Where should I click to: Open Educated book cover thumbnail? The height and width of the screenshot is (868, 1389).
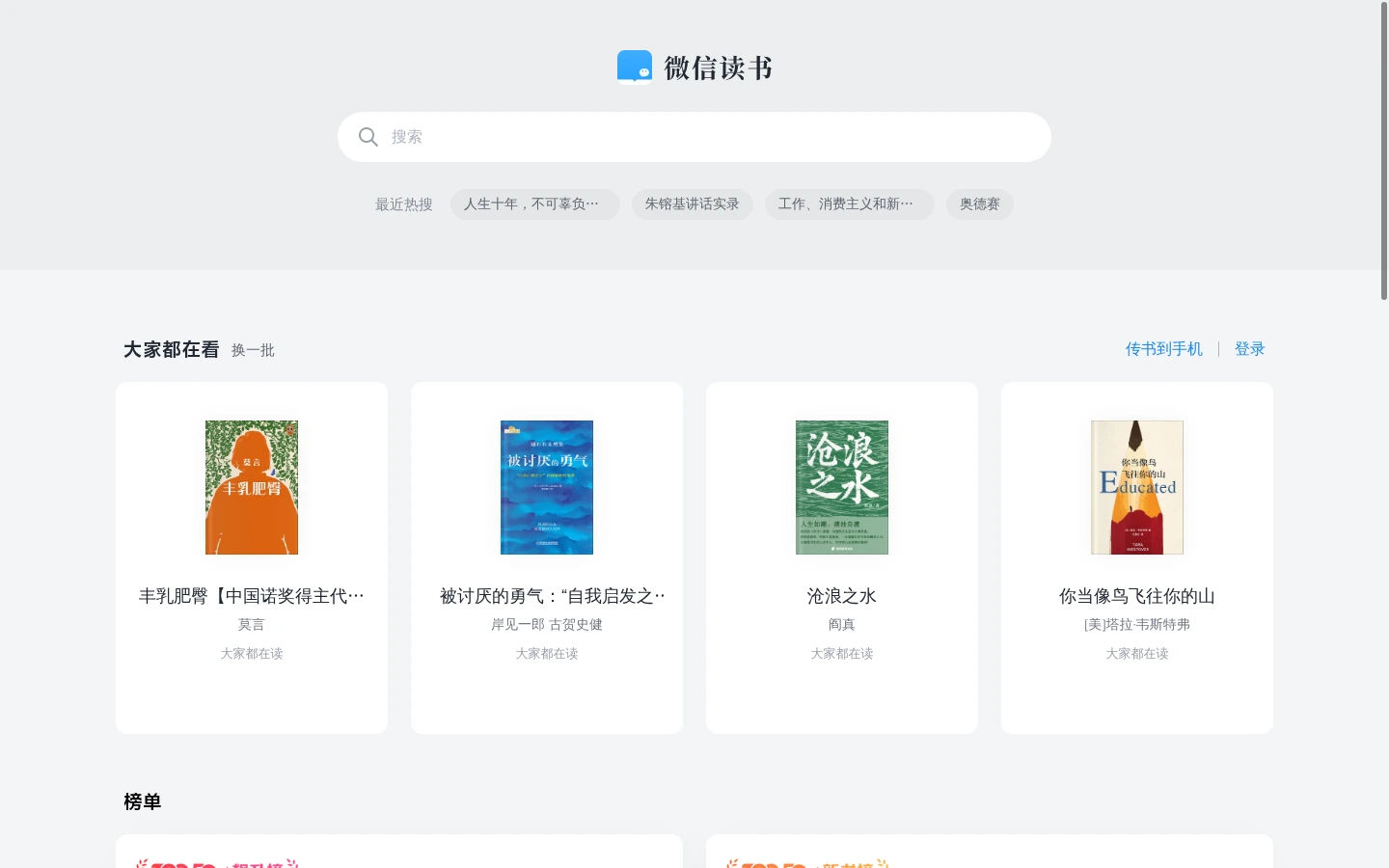click(x=1137, y=487)
